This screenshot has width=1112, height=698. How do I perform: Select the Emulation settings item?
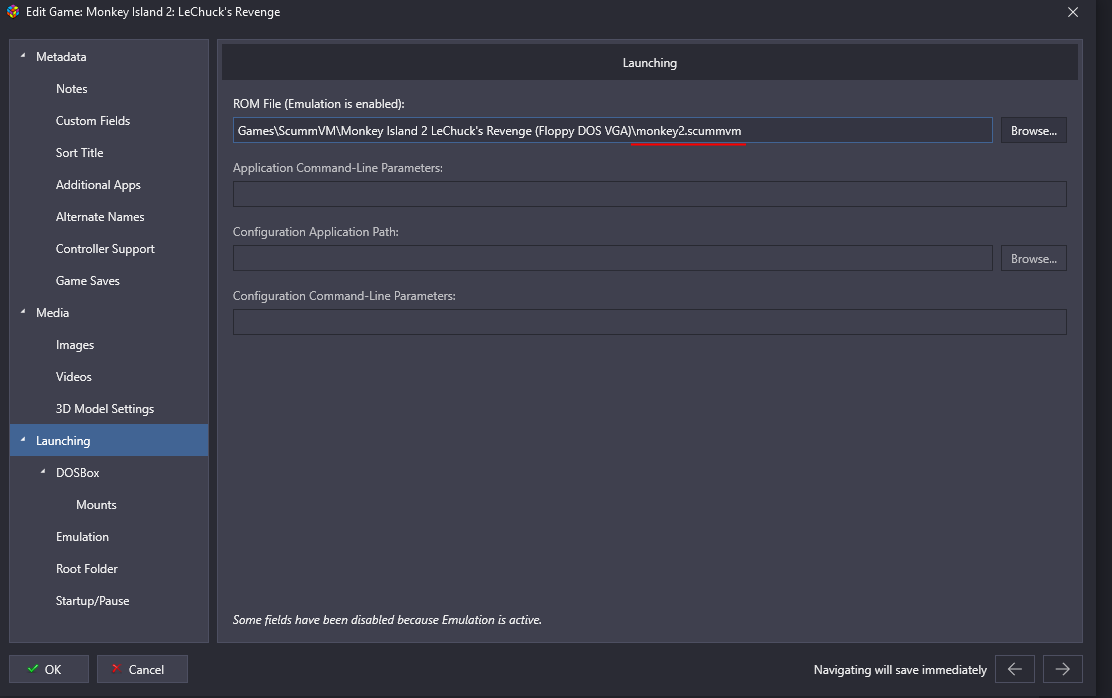tap(82, 537)
